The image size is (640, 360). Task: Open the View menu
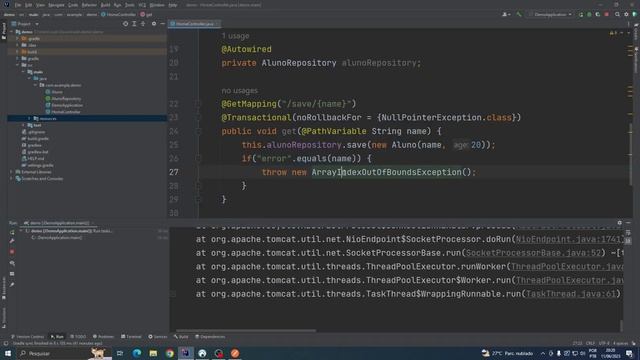(x=40, y=5)
